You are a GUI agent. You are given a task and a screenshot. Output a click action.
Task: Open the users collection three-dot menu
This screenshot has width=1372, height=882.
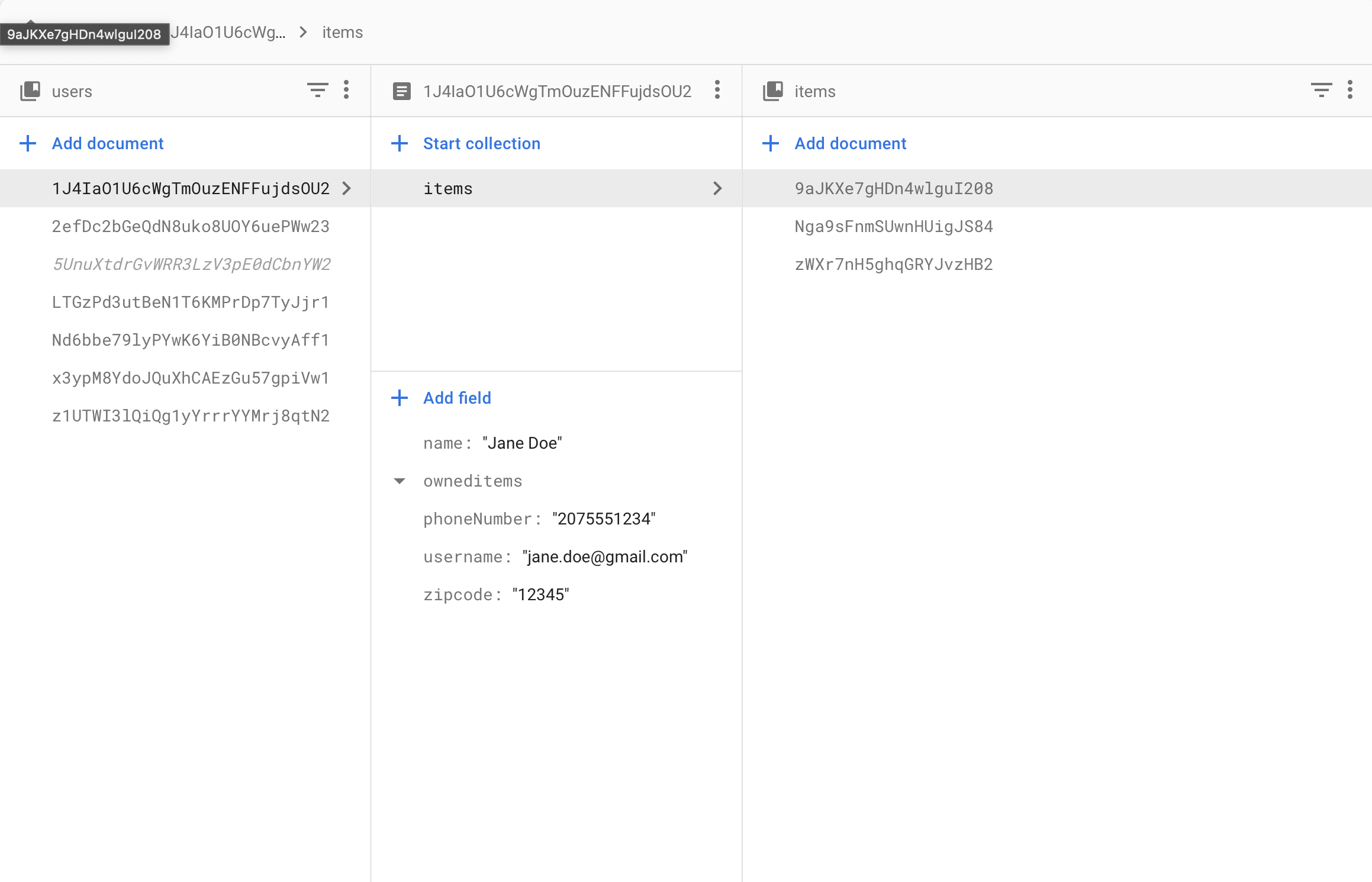[x=346, y=91]
